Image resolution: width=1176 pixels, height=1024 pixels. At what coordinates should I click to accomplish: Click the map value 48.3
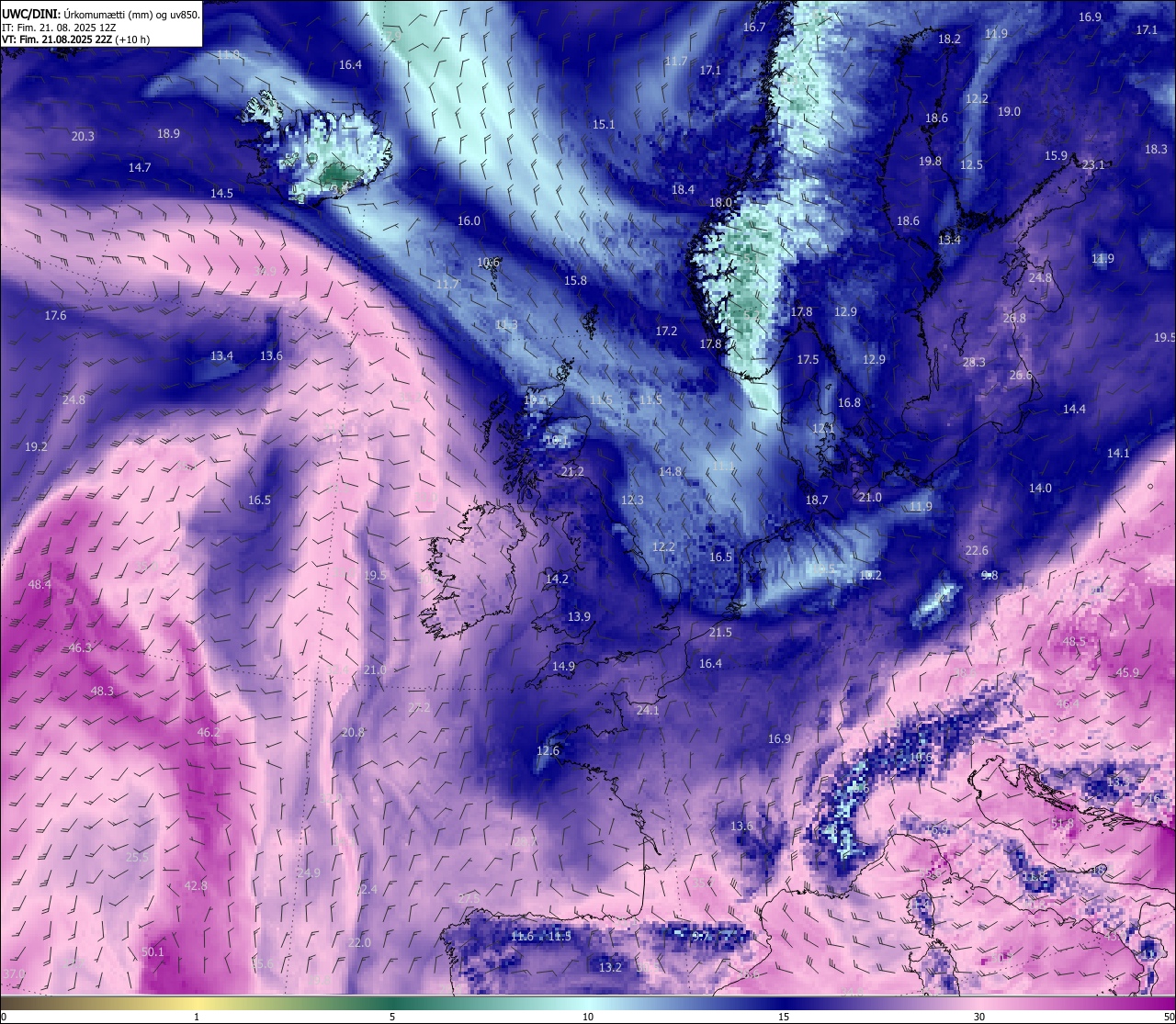102,691
